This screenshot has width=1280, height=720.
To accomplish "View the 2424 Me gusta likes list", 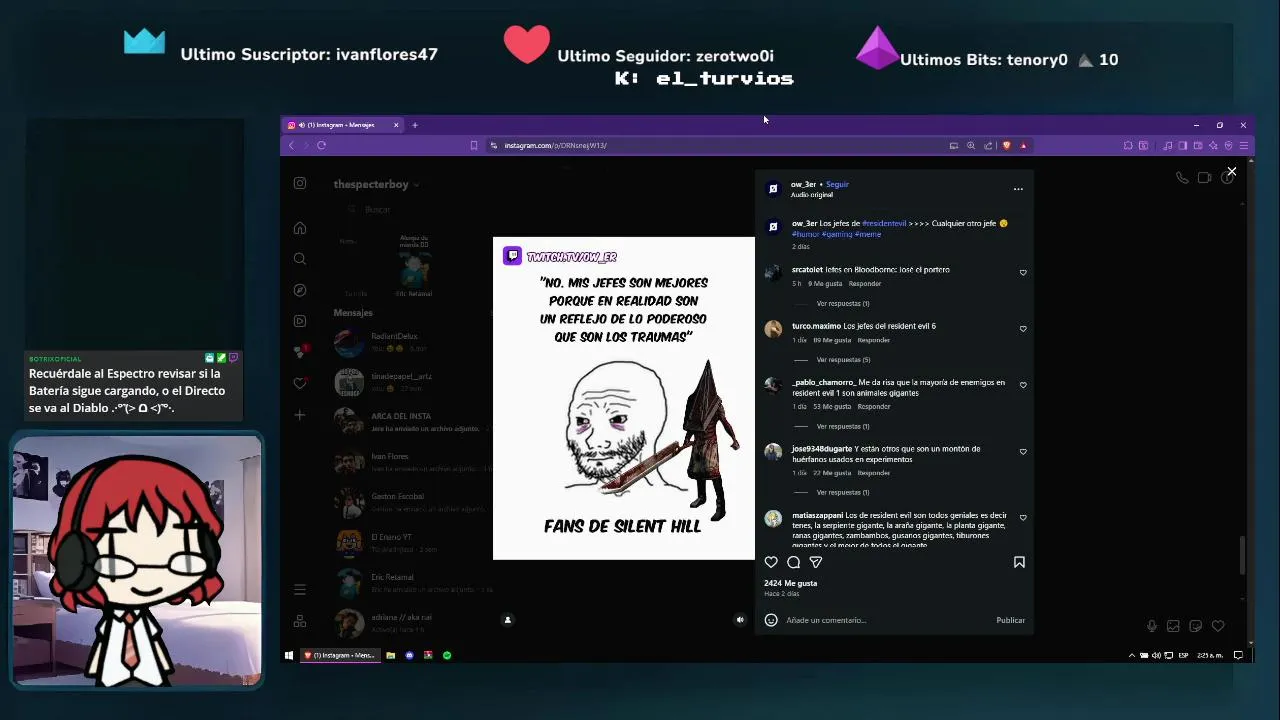I will click(x=790, y=583).
